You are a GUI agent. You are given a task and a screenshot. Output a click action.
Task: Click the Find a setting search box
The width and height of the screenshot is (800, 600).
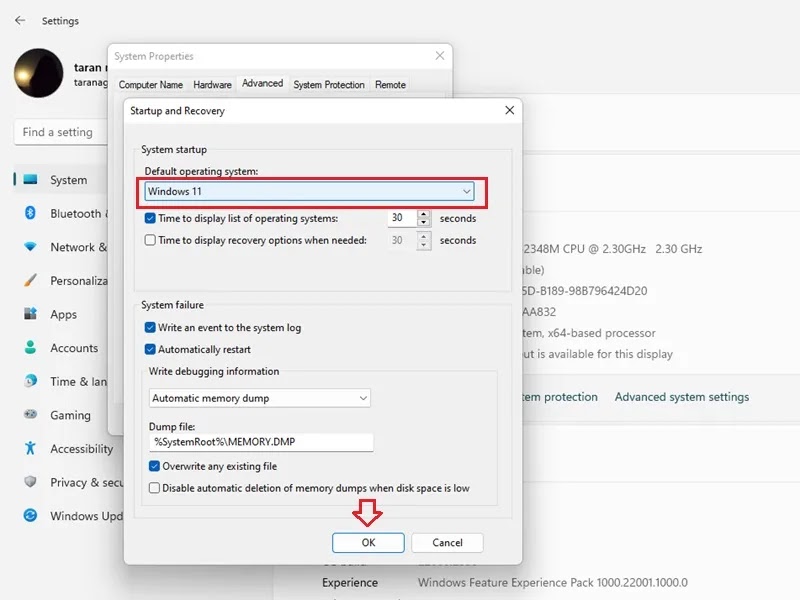tap(61, 132)
